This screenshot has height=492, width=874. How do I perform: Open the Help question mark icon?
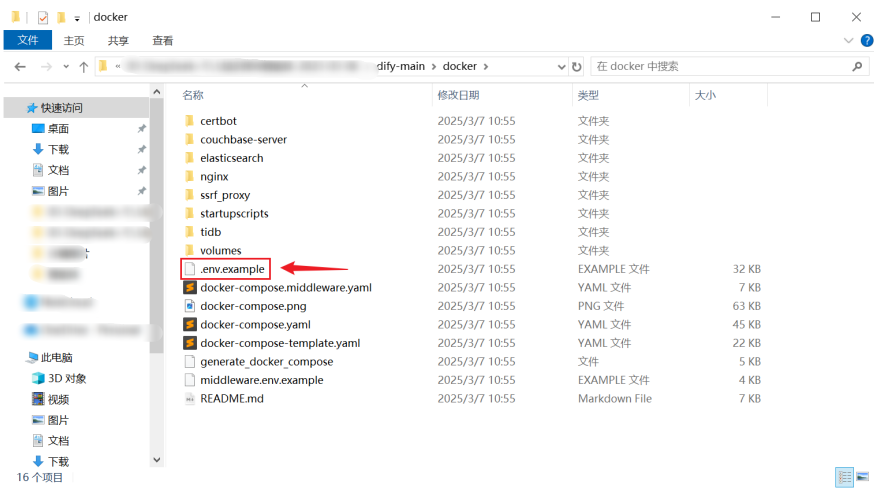click(x=867, y=40)
